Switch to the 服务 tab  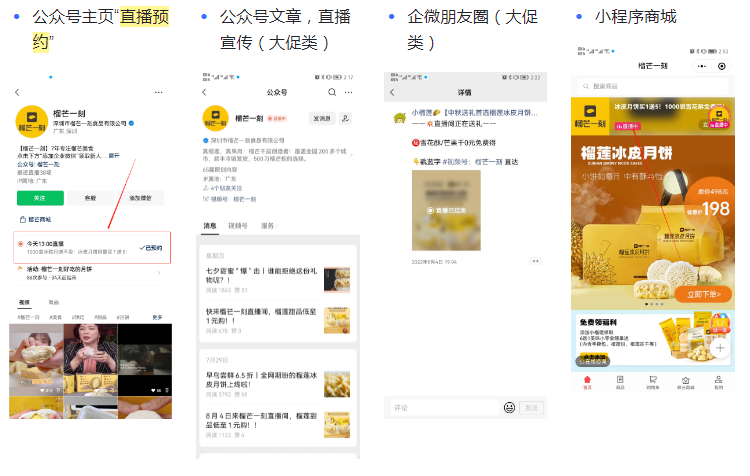[x=267, y=226]
